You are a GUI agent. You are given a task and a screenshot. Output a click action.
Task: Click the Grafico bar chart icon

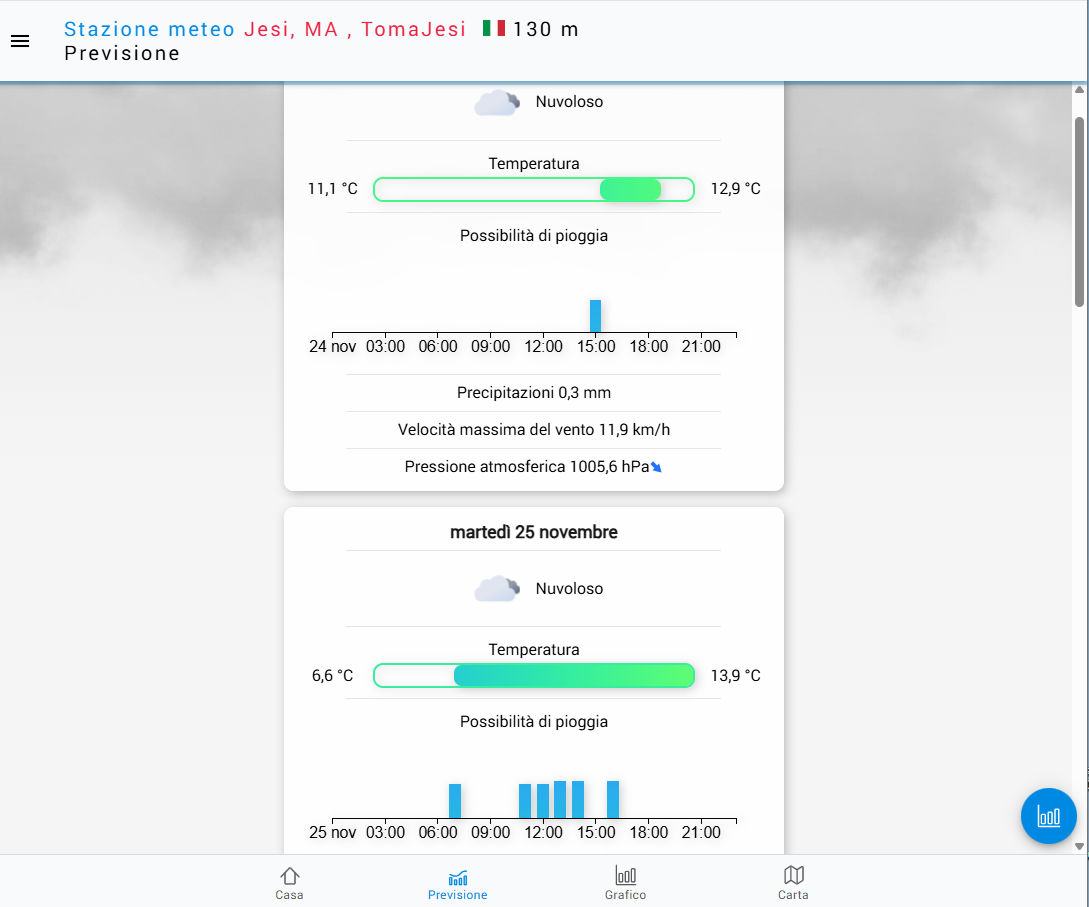(625, 875)
